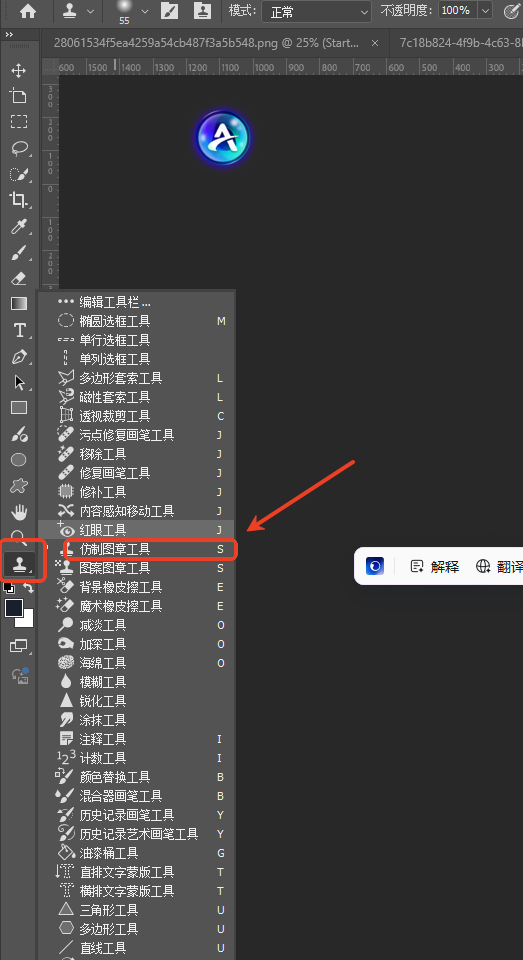Select the Move tool in the toolbar
Viewport: 523px width, 960px height.
point(19,70)
